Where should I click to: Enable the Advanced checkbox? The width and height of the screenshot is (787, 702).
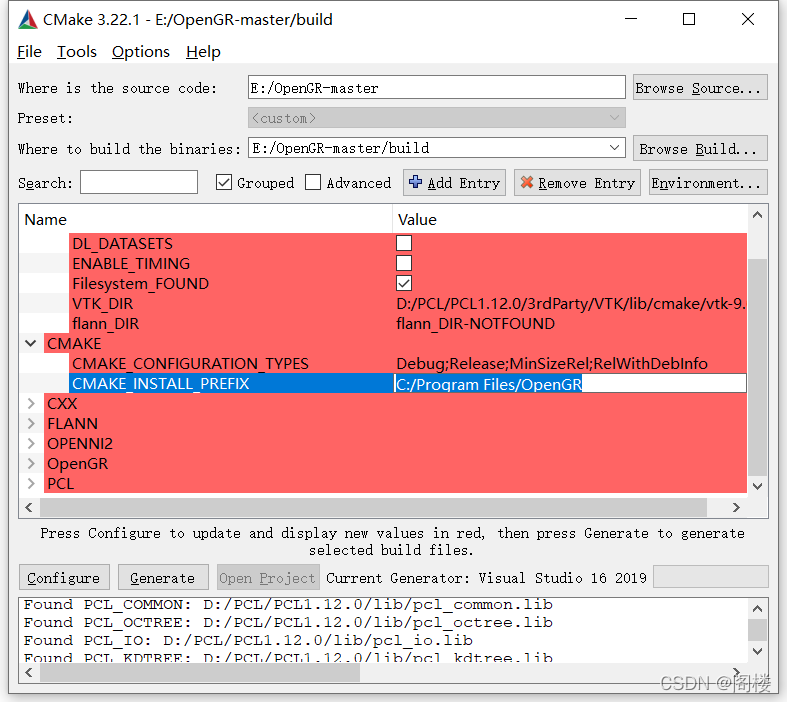point(313,183)
